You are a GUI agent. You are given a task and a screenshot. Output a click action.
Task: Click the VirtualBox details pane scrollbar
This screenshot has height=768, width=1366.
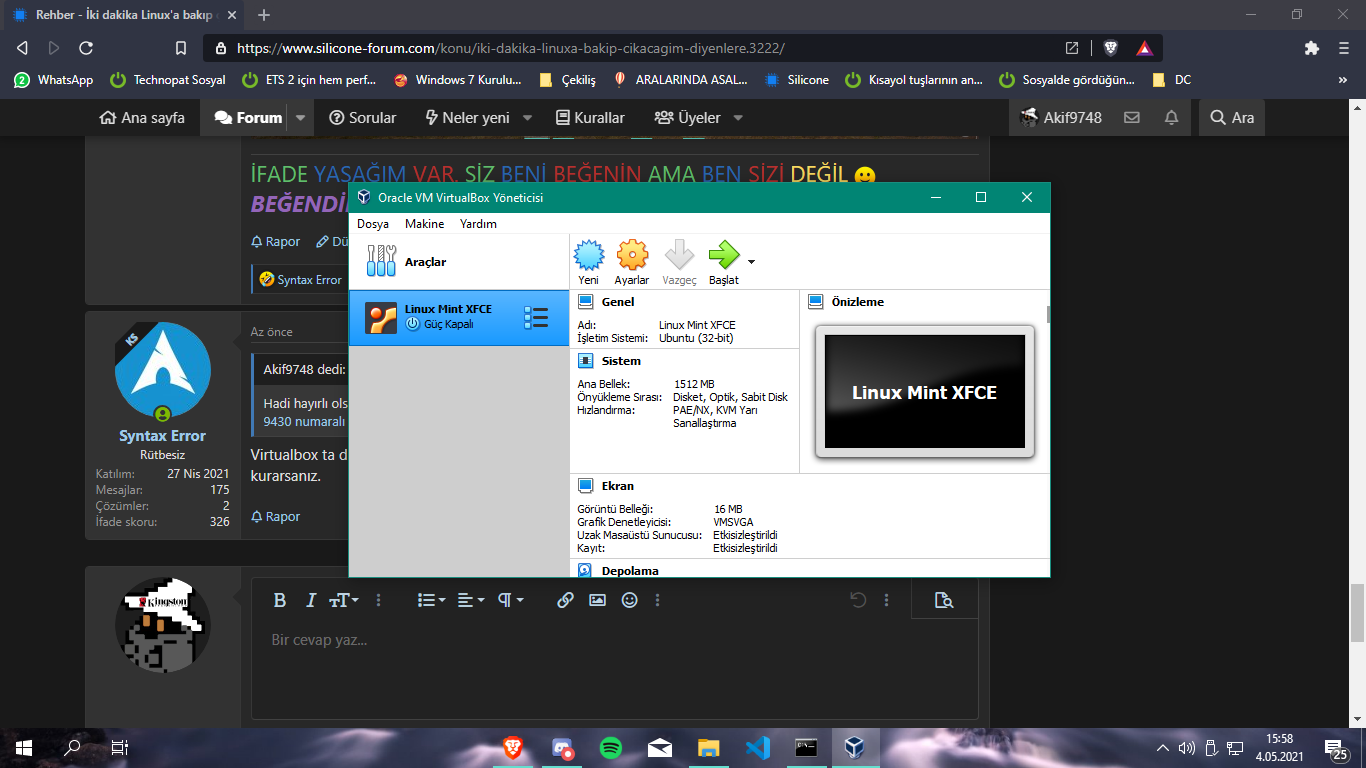tap(1048, 315)
